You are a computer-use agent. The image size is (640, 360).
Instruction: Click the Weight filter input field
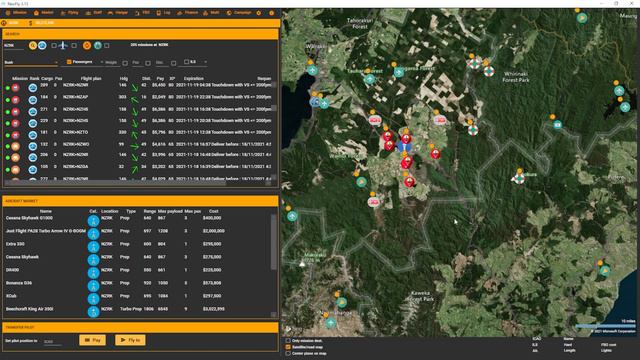click(112, 63)
